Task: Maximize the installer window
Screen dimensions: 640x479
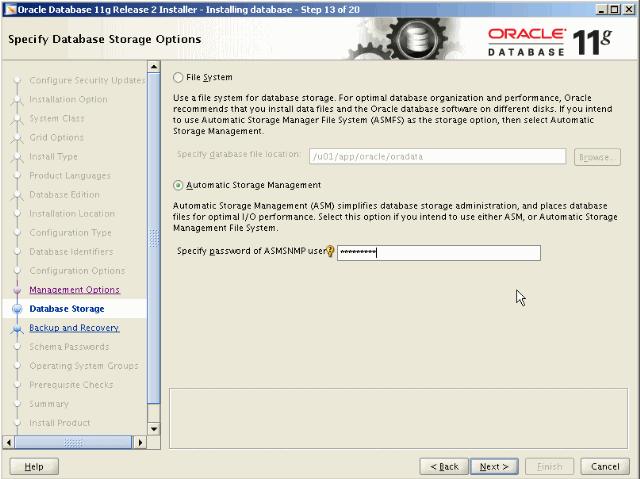Action: click(x=614, y=9)
